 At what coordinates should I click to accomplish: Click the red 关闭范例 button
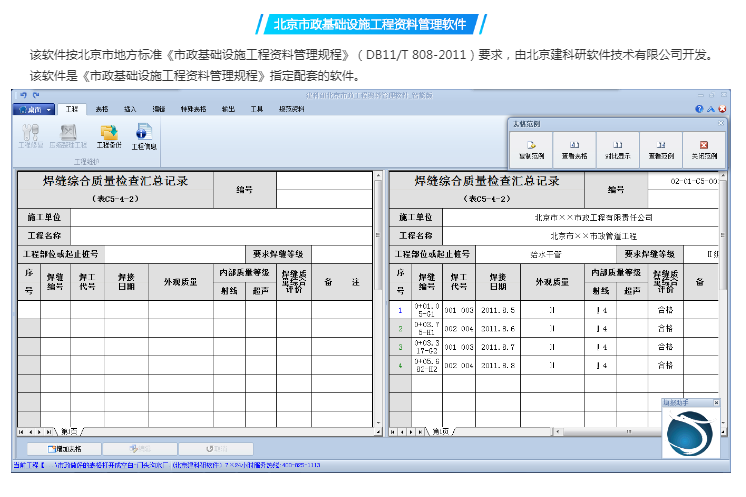[704, 150]
